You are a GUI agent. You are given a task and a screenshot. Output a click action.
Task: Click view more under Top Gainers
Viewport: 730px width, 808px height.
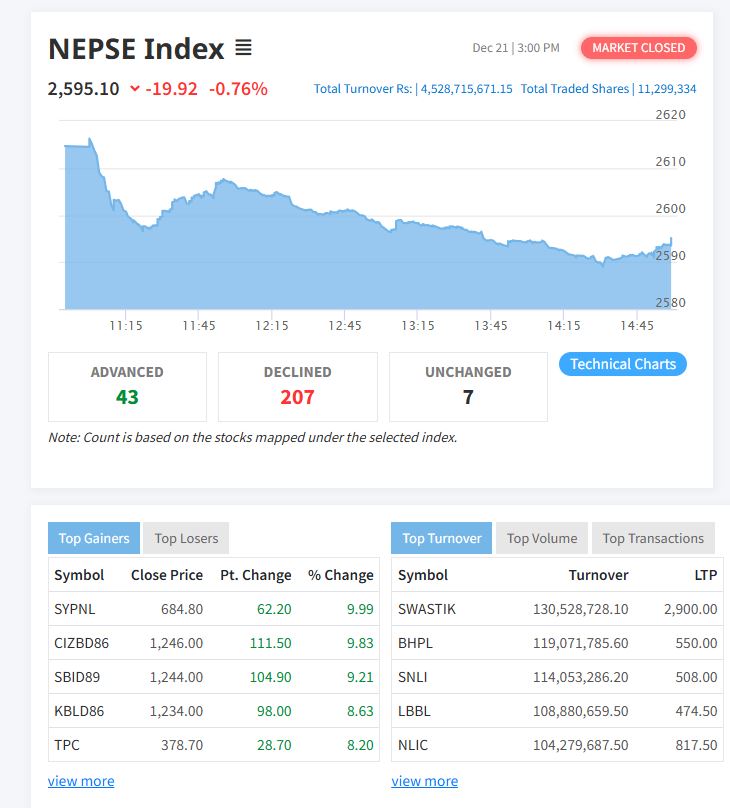pyautogui.click(x=81, y=781)
